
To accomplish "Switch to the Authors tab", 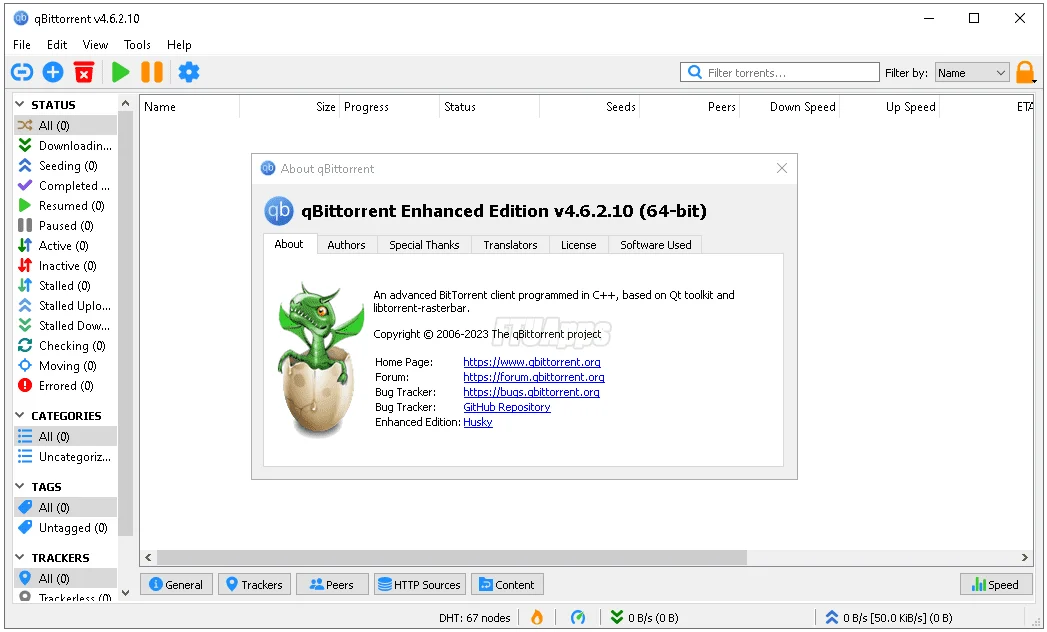I will tap(347, 245).
